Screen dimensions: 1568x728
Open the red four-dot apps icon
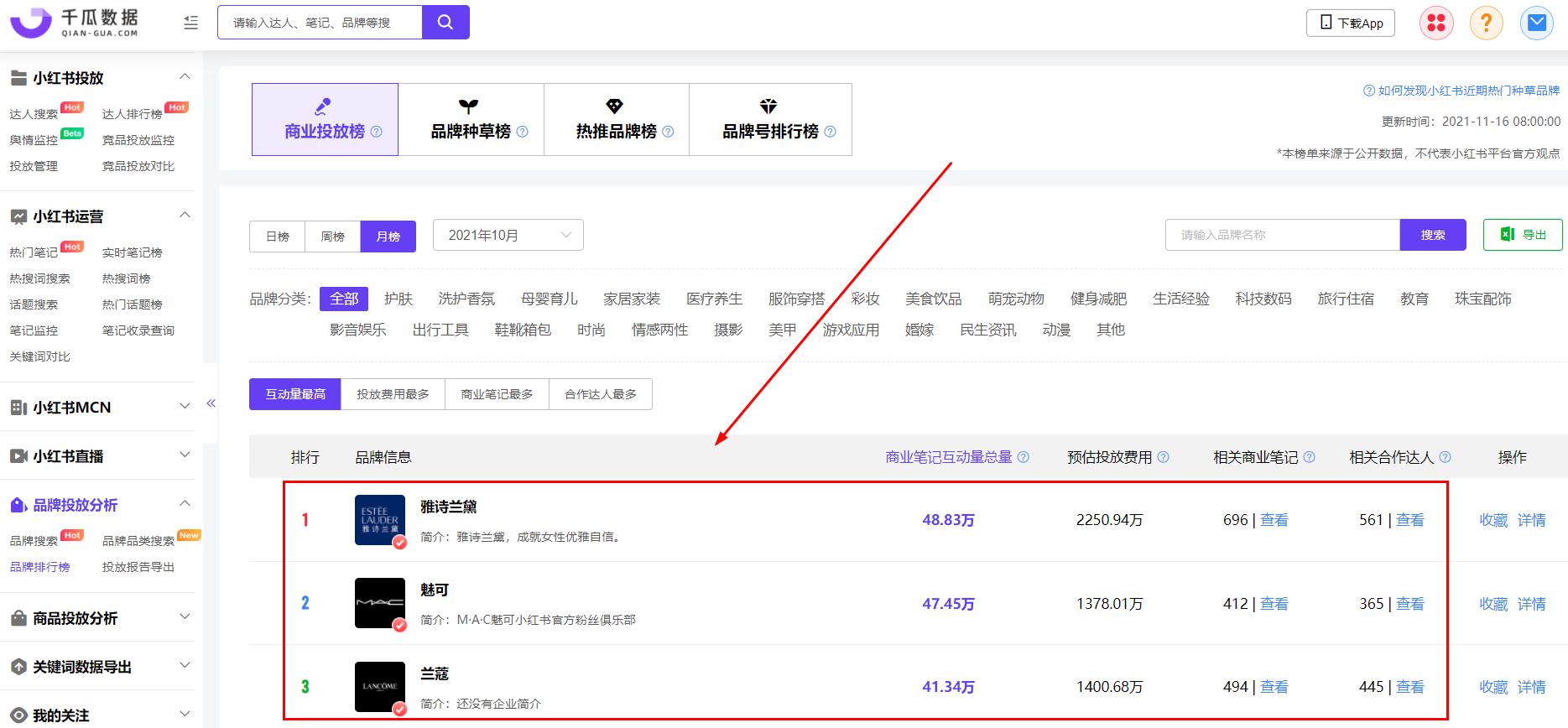[x=1436, y=23]
